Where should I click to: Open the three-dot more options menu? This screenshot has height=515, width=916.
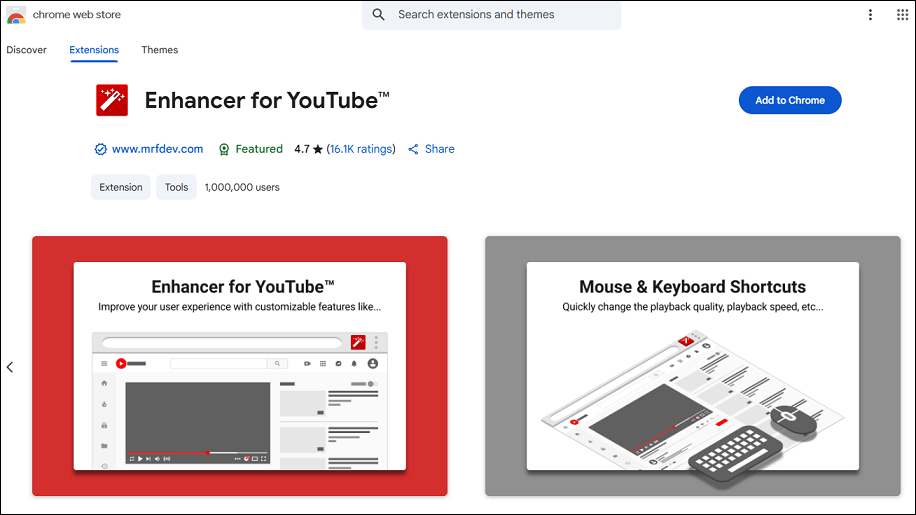point(870,15)
